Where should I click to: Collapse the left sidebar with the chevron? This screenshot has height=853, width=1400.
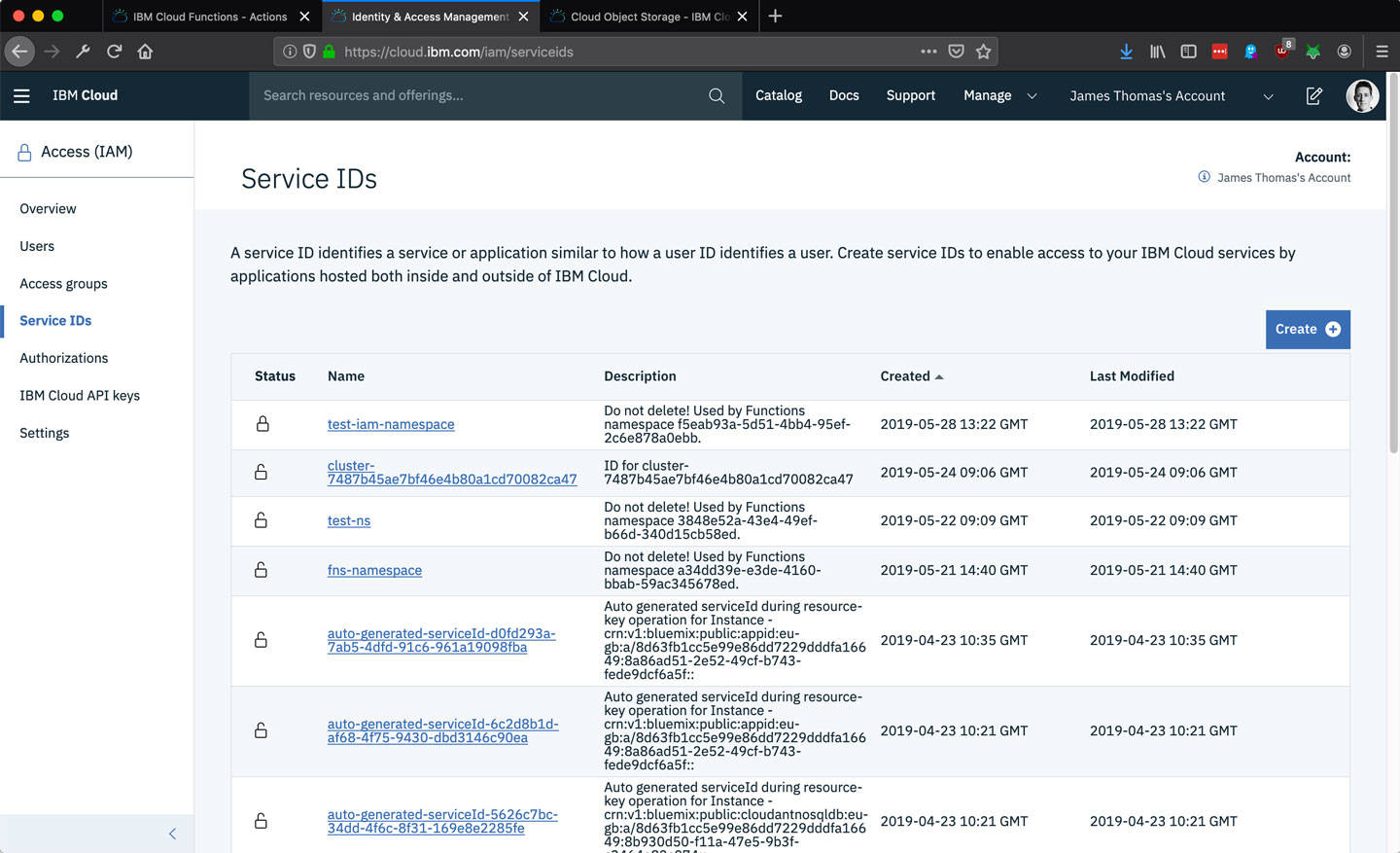pyautogui.click(x=172, y=834)
